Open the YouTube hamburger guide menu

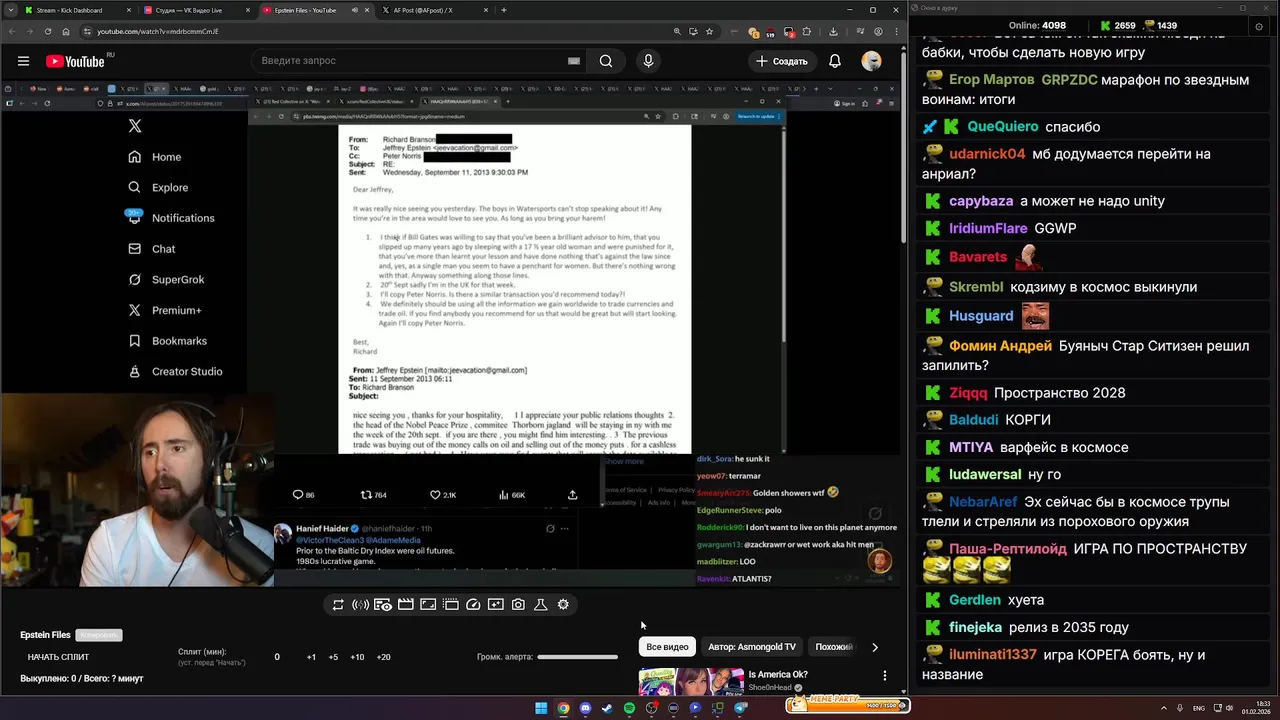point(23,61)
